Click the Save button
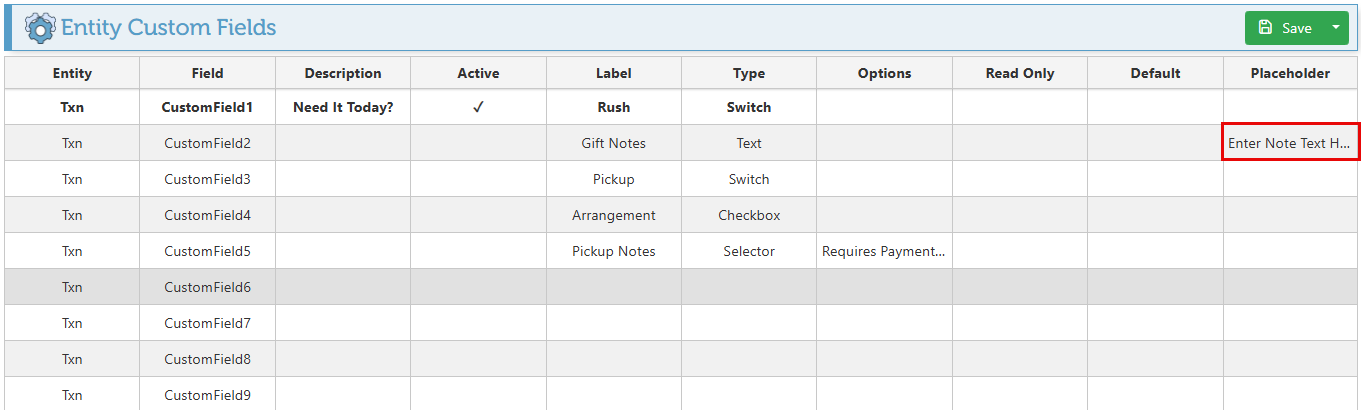Screen dimensions: 1361x410 (x=1286, y=28)
